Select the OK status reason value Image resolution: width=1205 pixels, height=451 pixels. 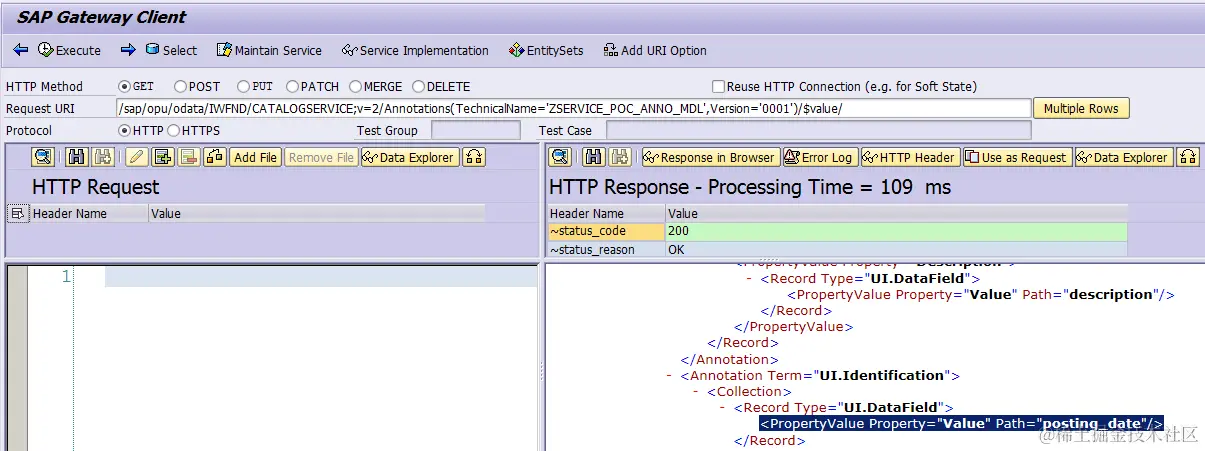[x=897, y=249]
